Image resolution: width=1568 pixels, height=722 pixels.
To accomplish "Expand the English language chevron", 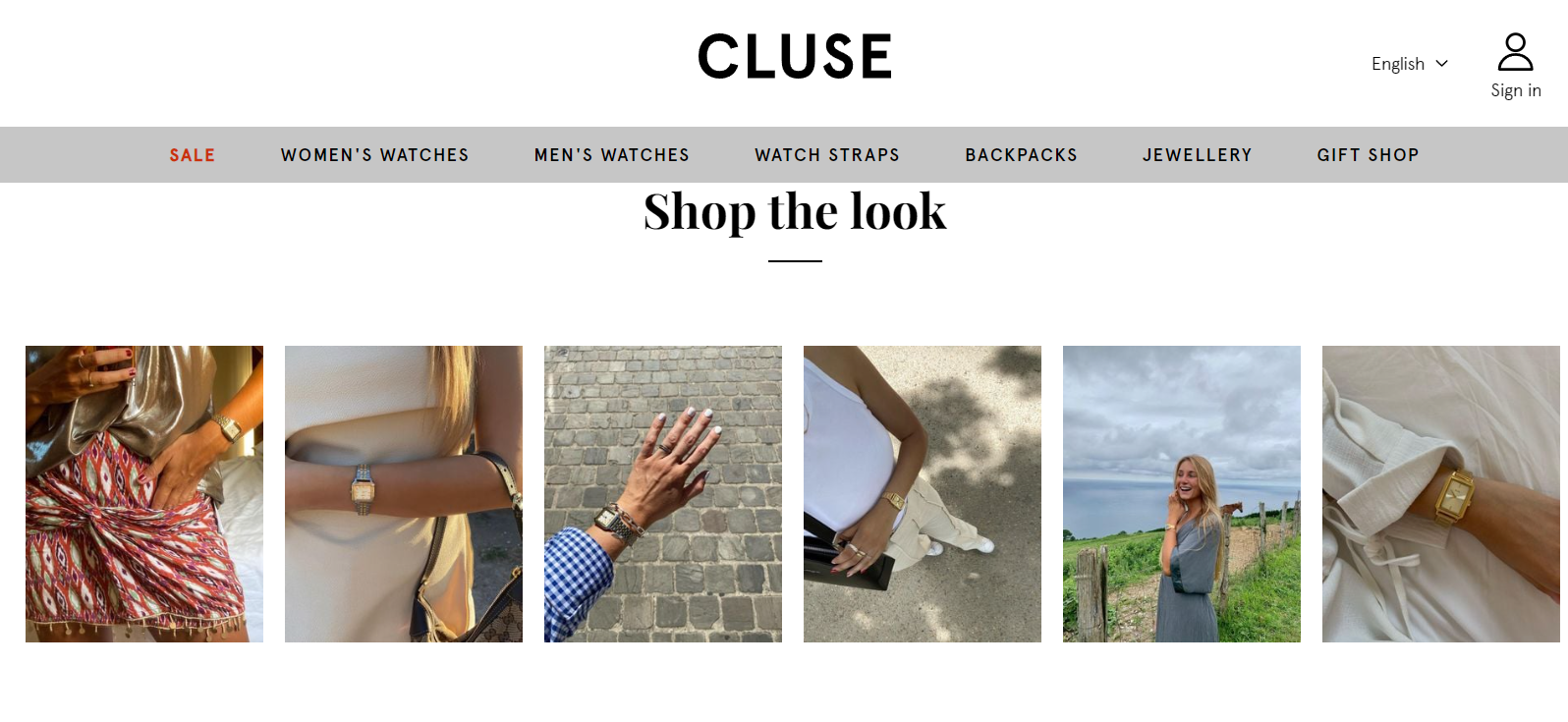I will (x=1441, y=64).
